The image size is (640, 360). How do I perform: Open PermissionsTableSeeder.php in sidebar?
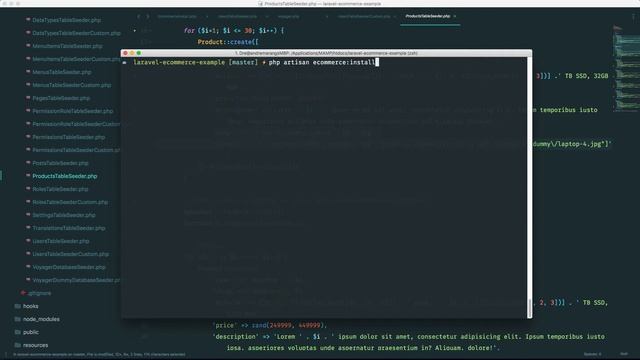pos(69,137)
